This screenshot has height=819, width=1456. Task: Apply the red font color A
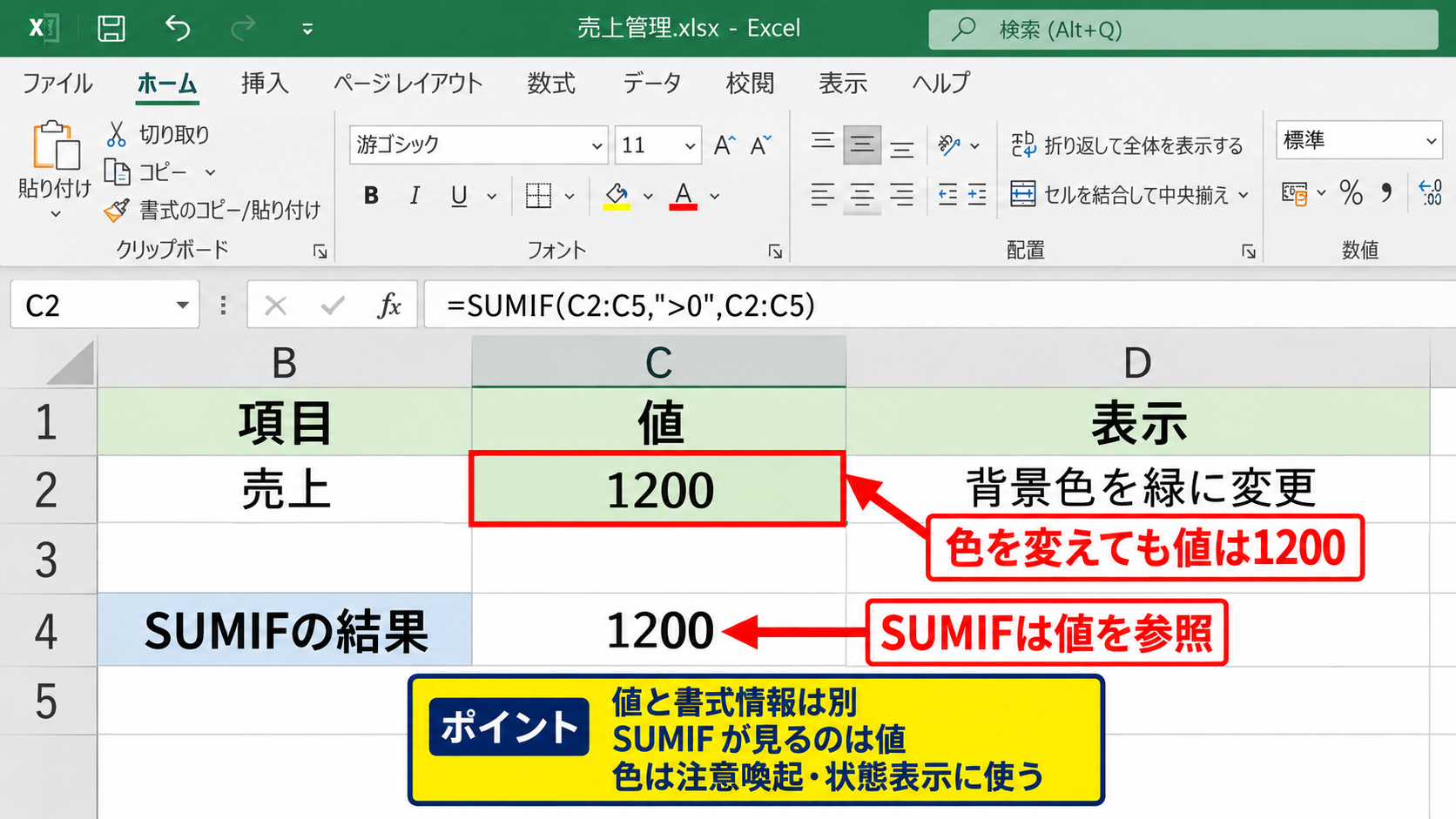click(684, 196)
